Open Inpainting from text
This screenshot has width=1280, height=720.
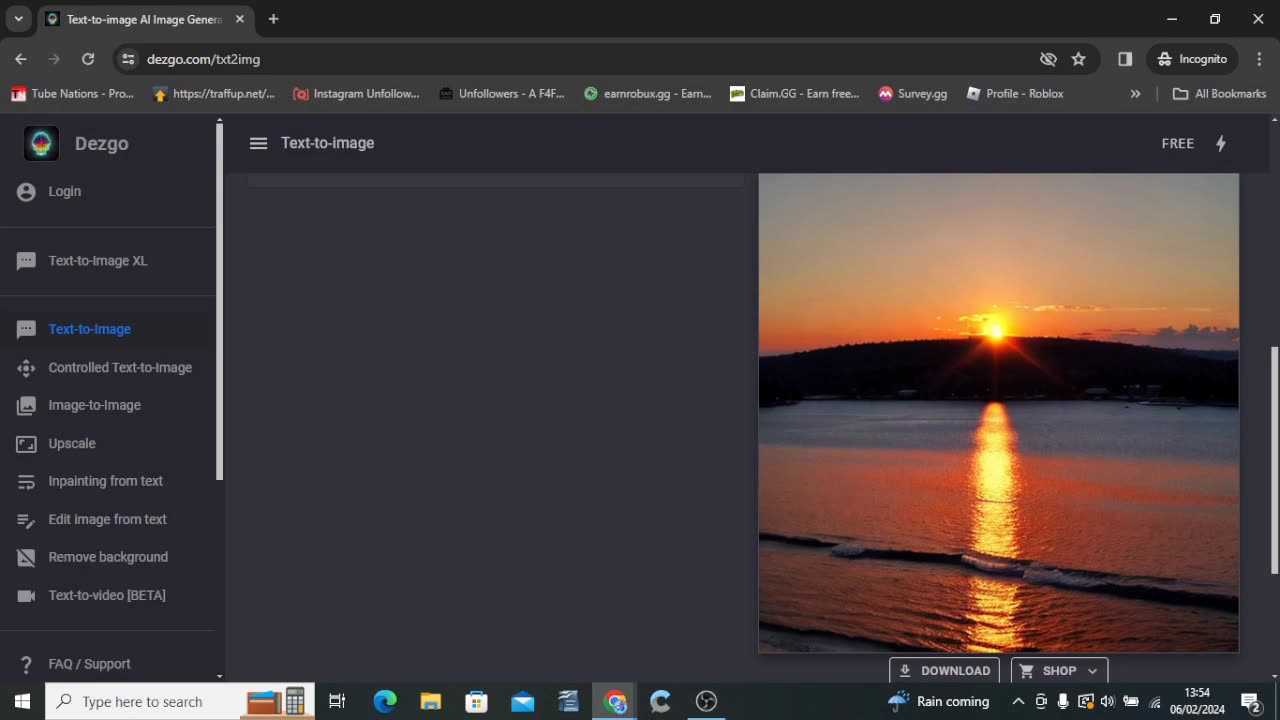click(x=106, y=481)
